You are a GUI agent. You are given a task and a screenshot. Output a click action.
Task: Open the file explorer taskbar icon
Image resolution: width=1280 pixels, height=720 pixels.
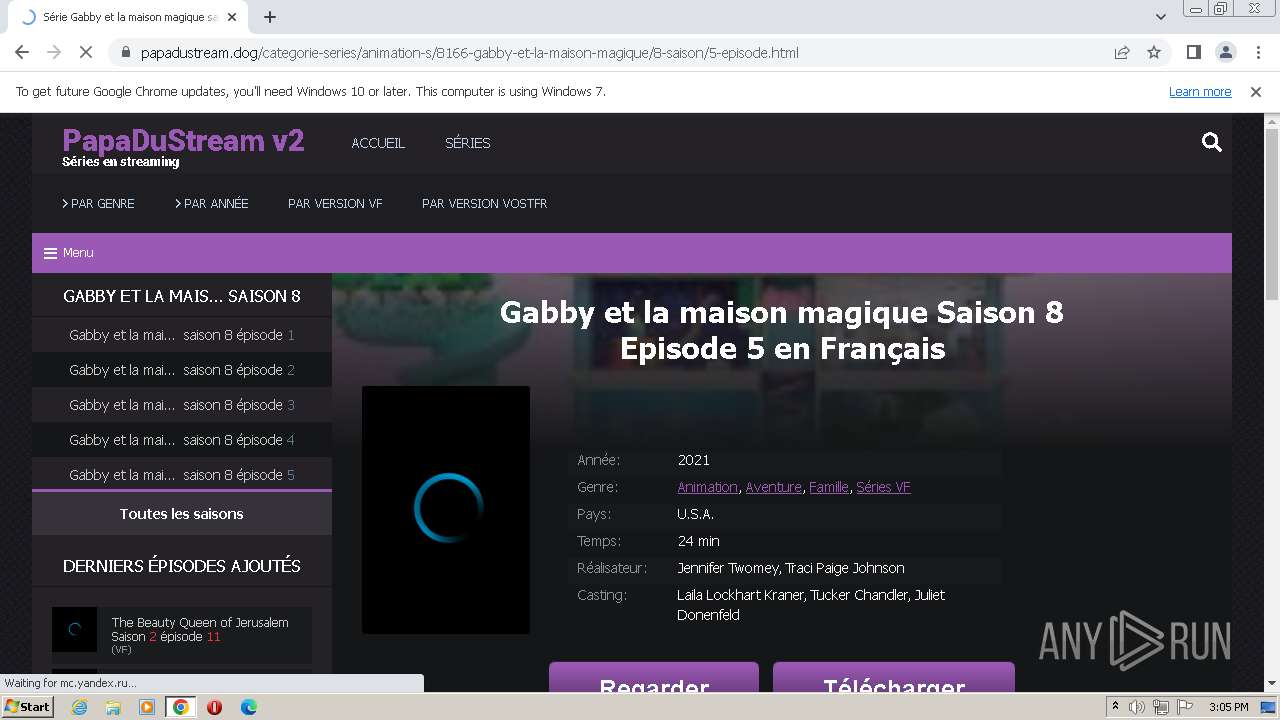(113, 707)
